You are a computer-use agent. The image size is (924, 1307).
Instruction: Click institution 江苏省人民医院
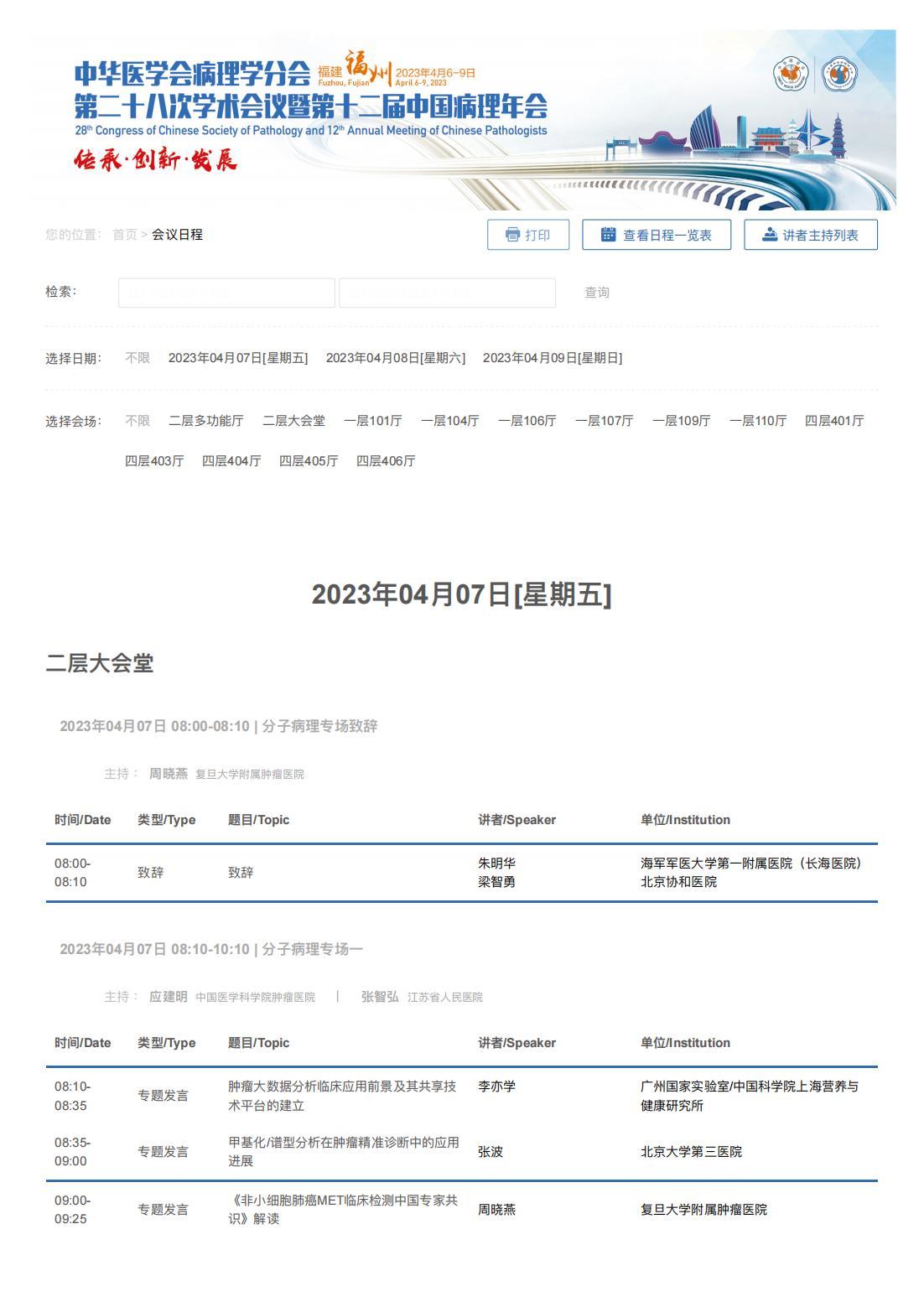[445, 998]
